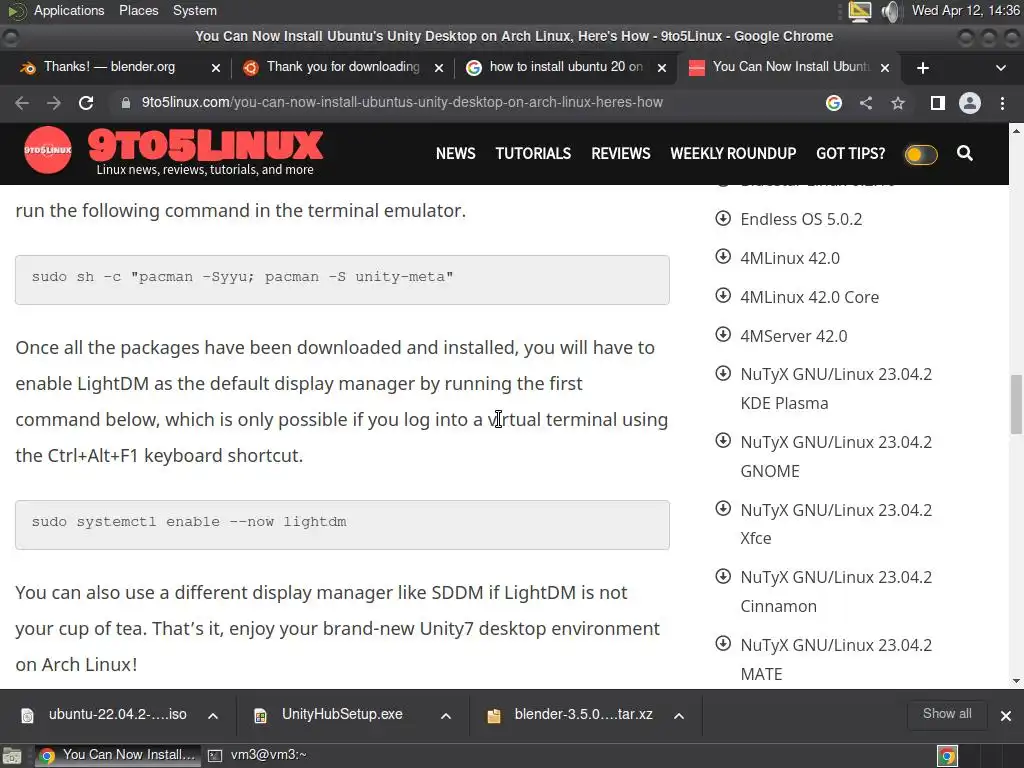Open the GOT TIPS? page
Viewport: 1024px width, 768px height.
(850, 153)
